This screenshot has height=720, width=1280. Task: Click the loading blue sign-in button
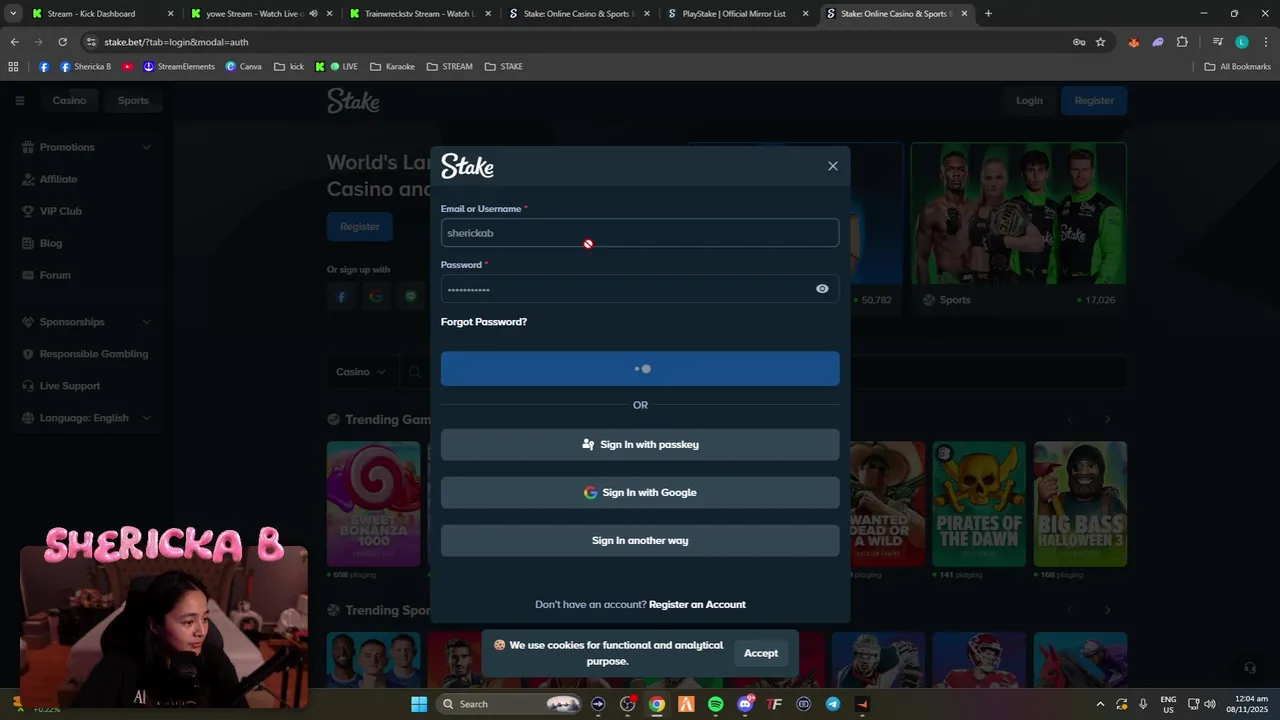pyautogui.click(x=640, y=369)
